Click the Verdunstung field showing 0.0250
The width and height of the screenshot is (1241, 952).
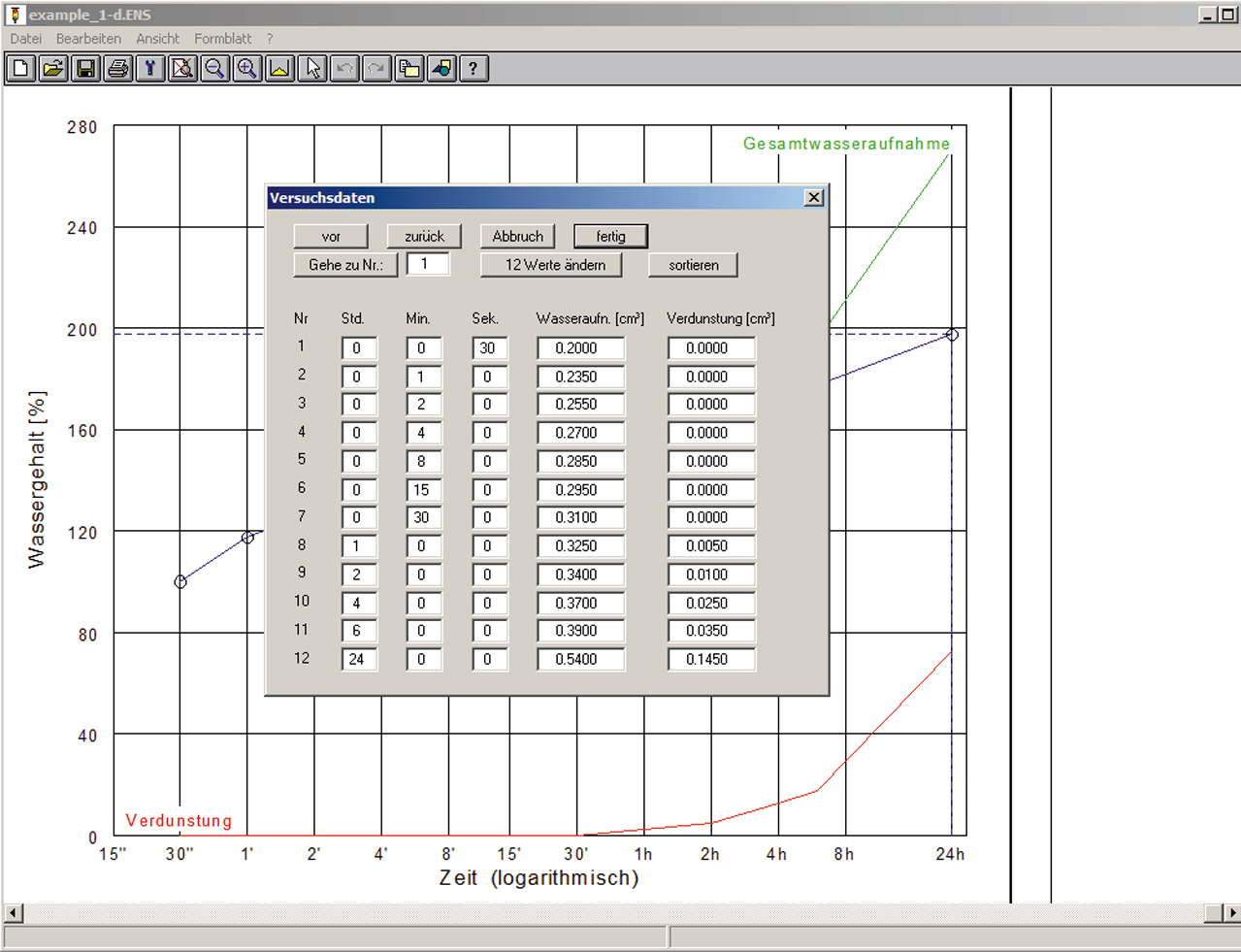coord(711,604)
